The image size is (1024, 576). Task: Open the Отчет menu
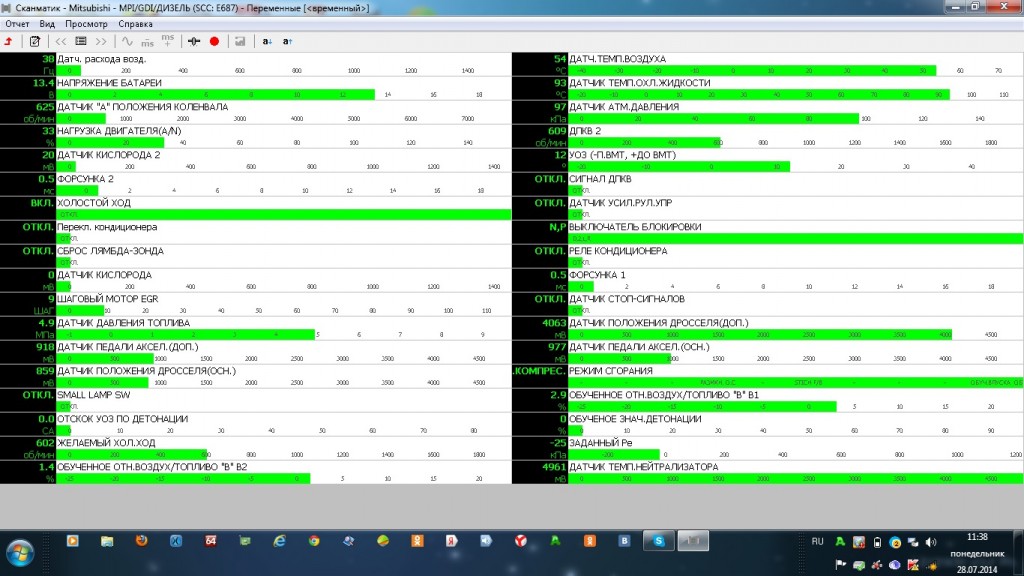pos(17,23)
